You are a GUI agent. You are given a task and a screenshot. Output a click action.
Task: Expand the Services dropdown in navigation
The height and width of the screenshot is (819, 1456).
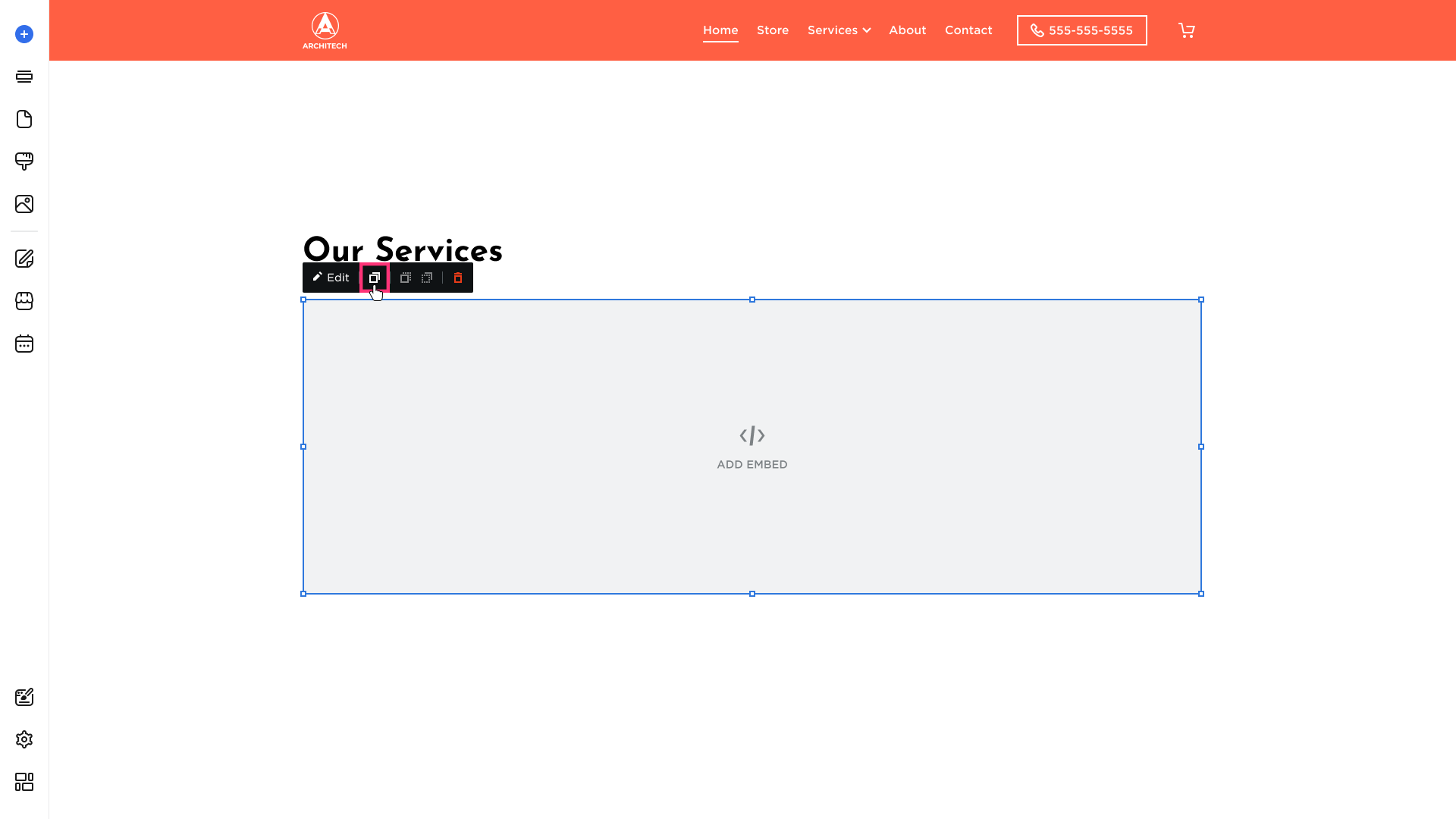coord(839,30)
